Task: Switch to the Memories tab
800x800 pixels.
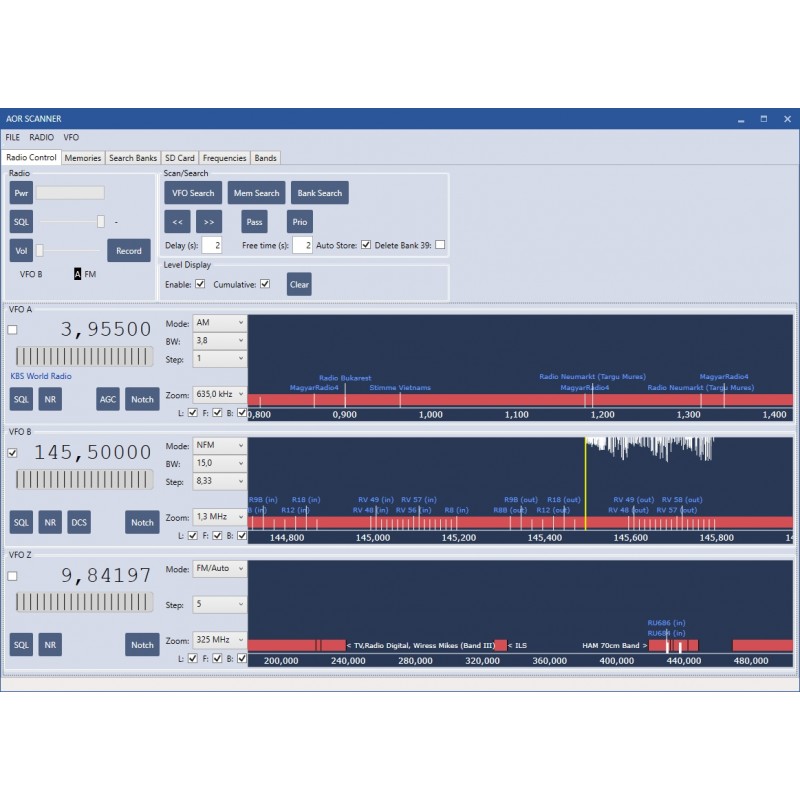Action: coord(82,157)
